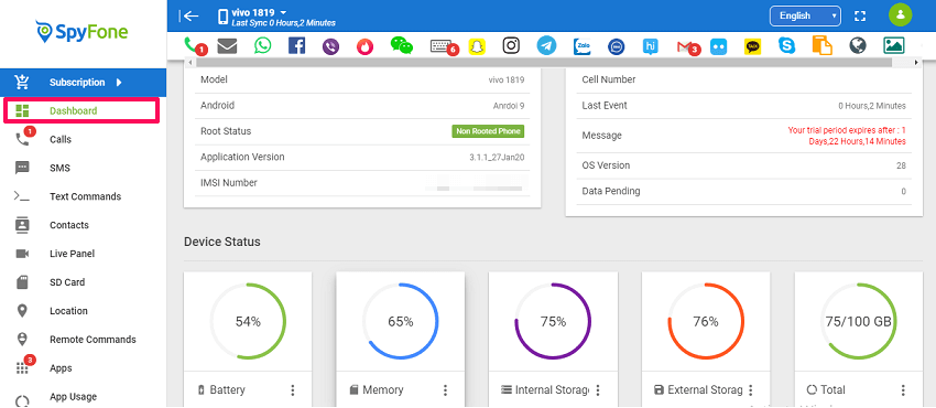Open the English language dropdown
Screen dimensions: 936x408
point(805,16)
